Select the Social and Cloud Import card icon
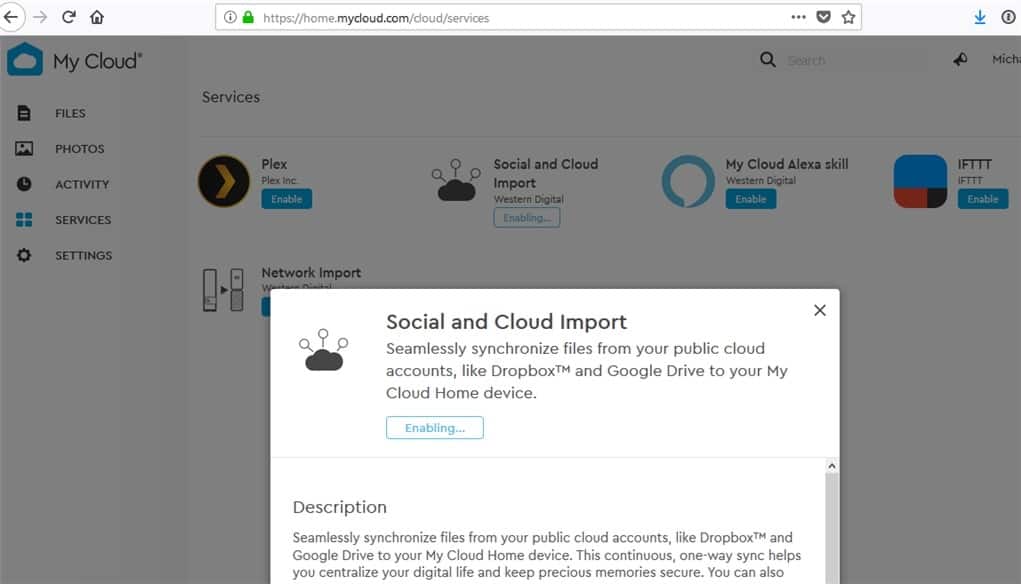 (x=456, y=180)
